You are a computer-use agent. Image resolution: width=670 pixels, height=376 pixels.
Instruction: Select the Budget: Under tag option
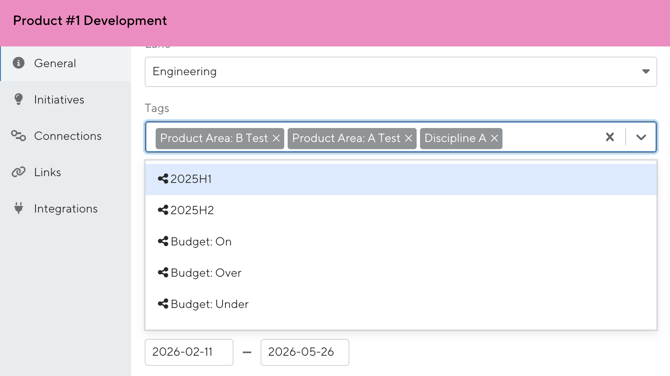(x=400, y=304)
